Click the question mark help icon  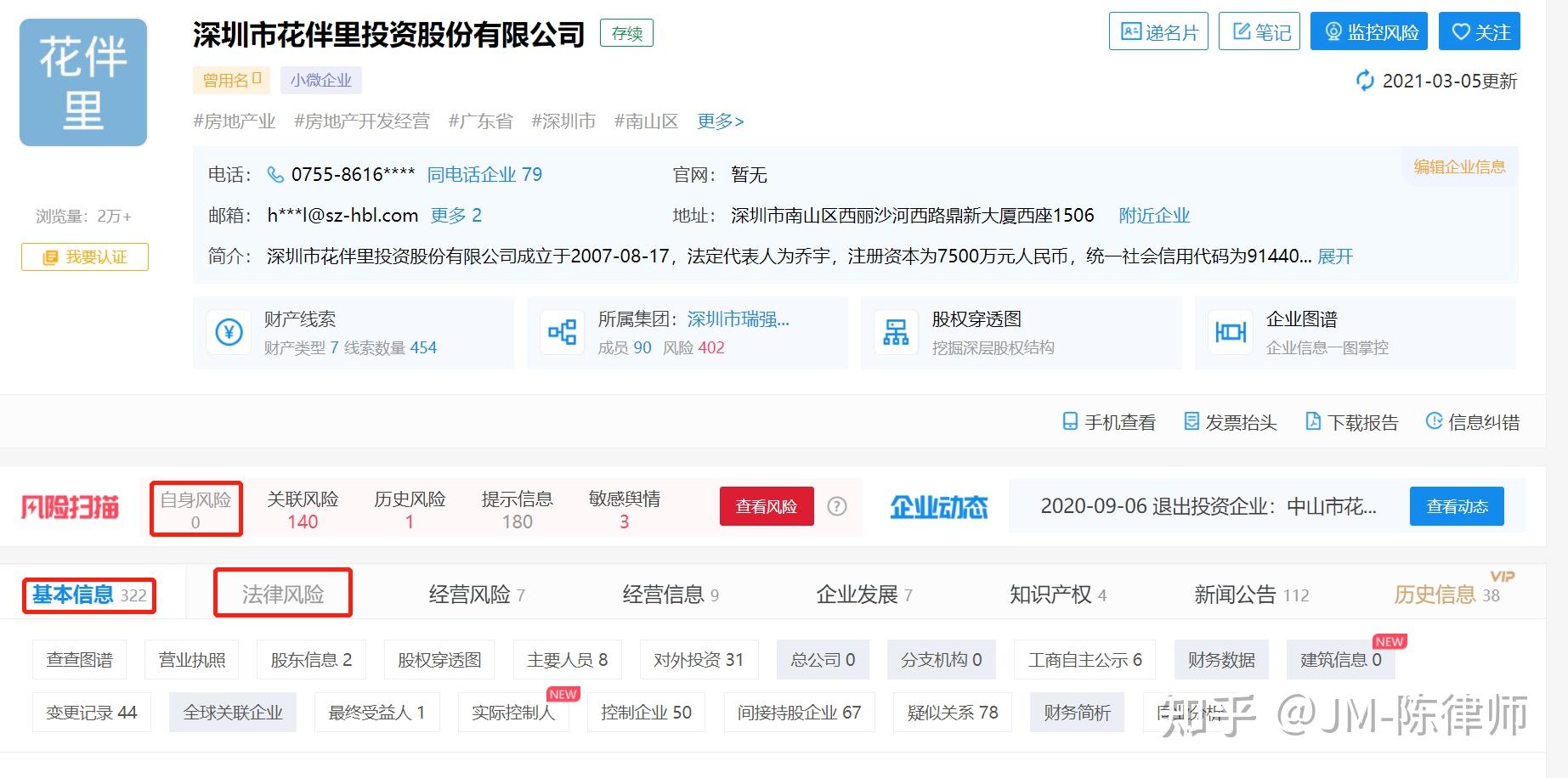(x=837, y=507)
